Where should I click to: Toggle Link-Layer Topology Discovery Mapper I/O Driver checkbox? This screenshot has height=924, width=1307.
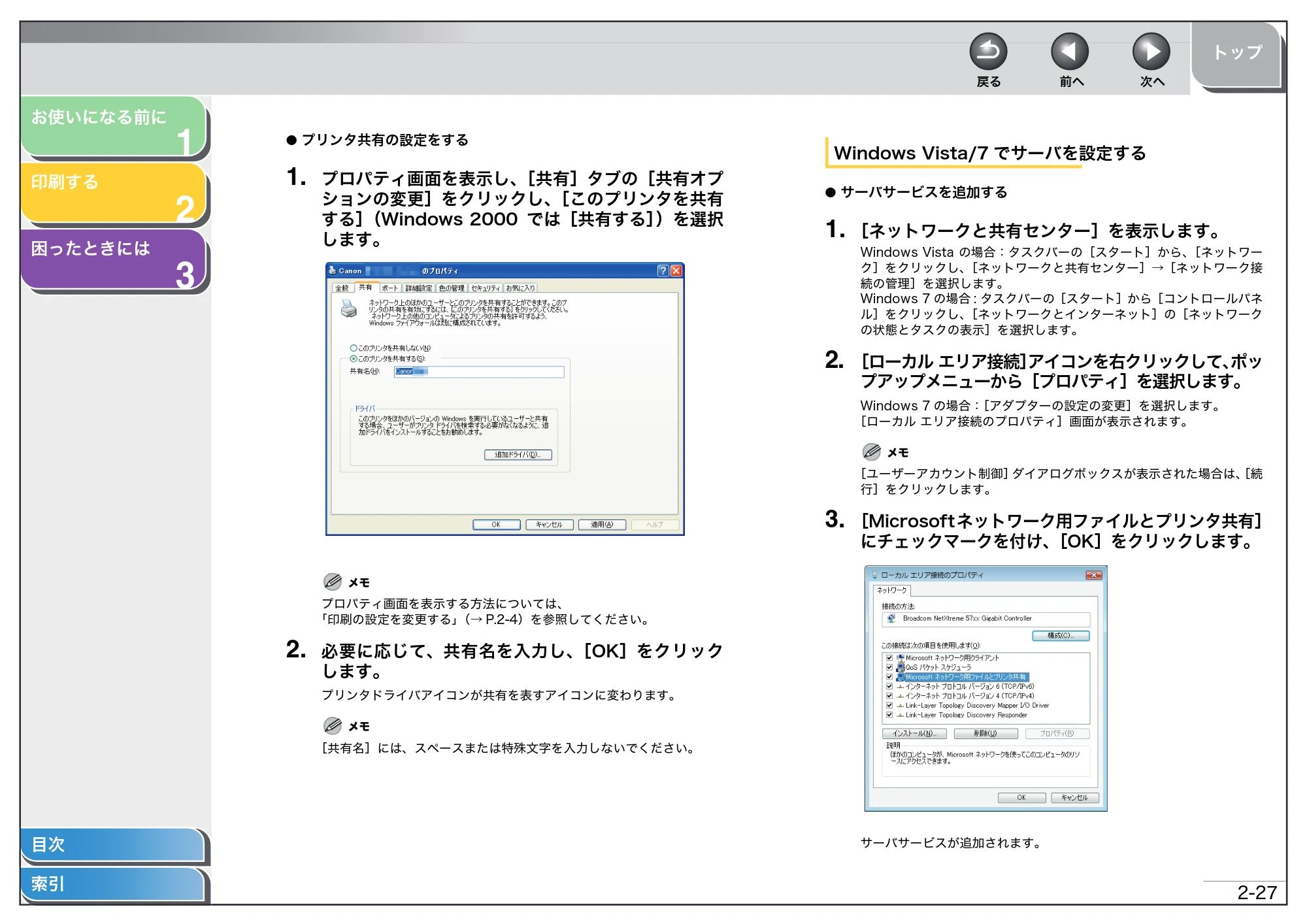889,706
